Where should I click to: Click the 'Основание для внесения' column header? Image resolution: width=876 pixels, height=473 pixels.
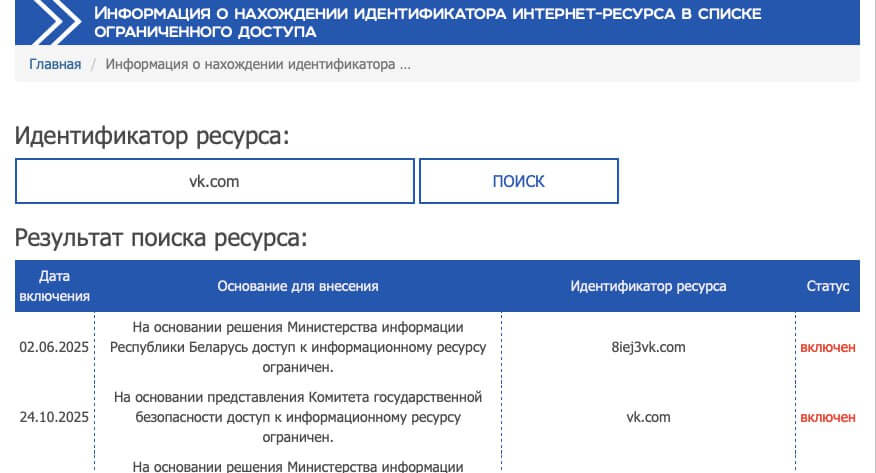tap(298, 286)
